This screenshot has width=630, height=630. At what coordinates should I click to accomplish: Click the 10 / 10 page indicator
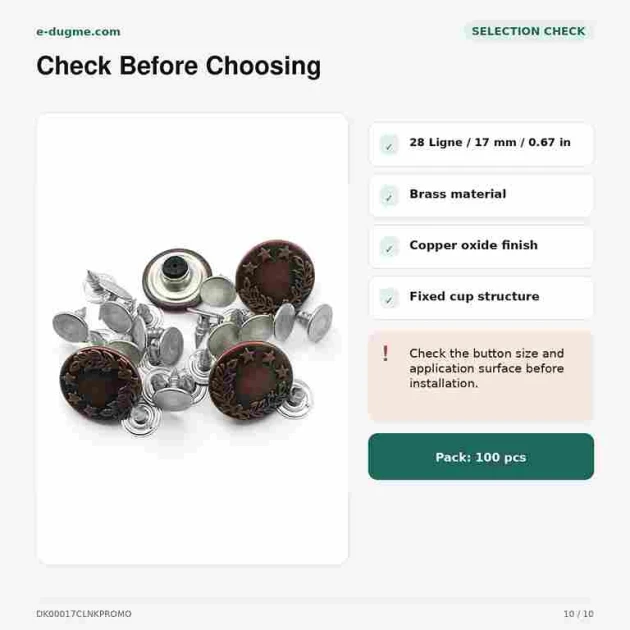click(578, 614)
